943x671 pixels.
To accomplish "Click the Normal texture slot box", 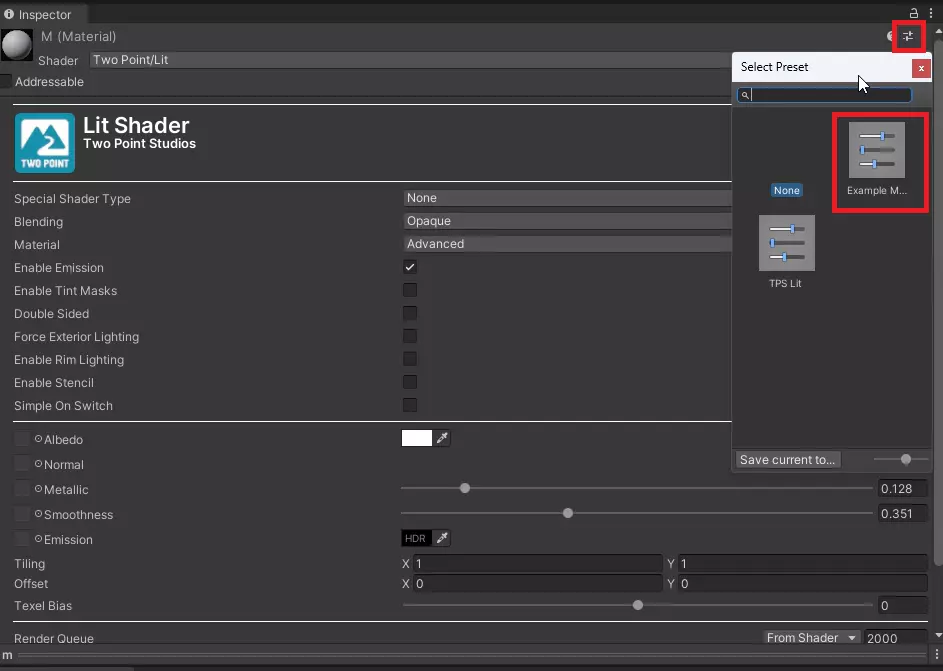I will coord(22,464).
